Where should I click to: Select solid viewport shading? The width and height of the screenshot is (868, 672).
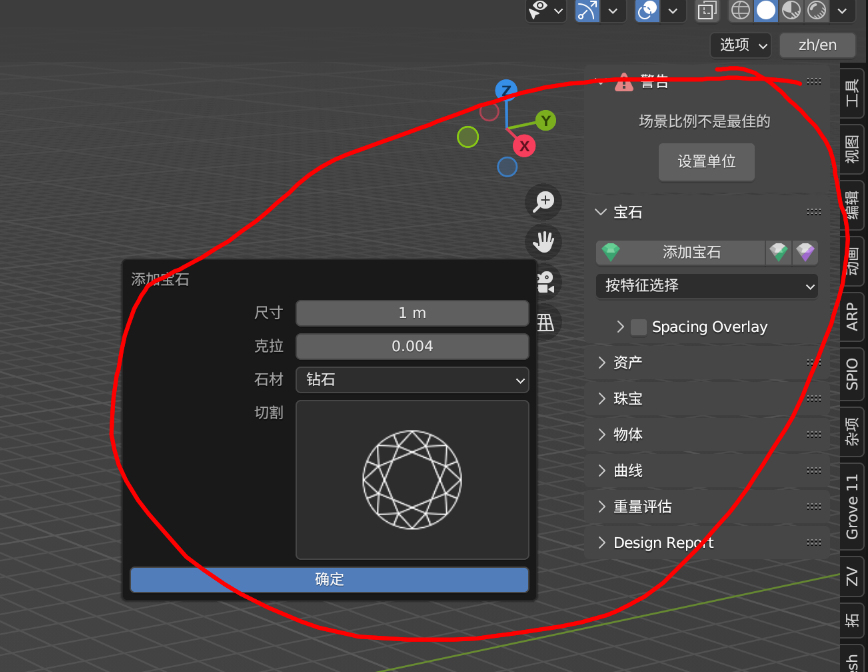[x=766, y=10]
